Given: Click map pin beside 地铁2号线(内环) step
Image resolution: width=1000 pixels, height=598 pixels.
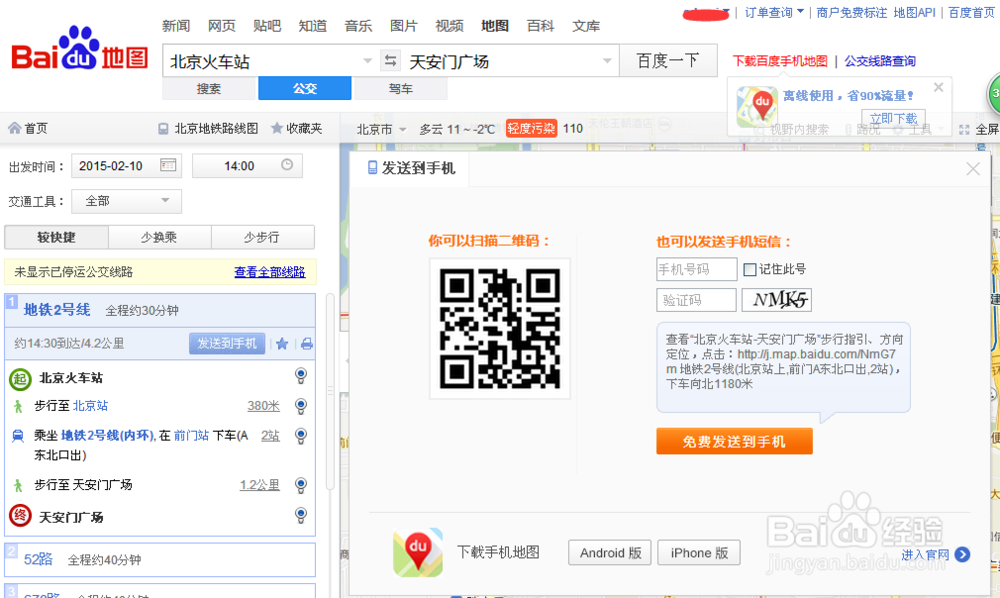Looking at the screenshot, I should pyautogui.click(x=301, y=435).
